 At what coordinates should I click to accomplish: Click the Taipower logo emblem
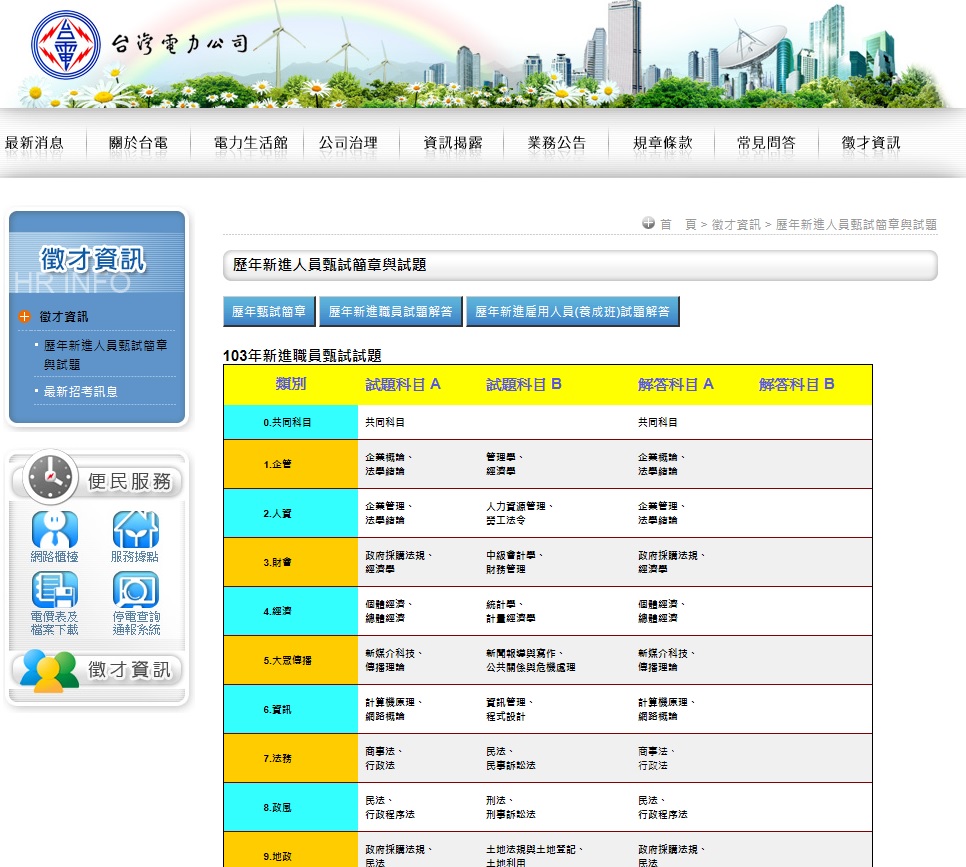66,44
